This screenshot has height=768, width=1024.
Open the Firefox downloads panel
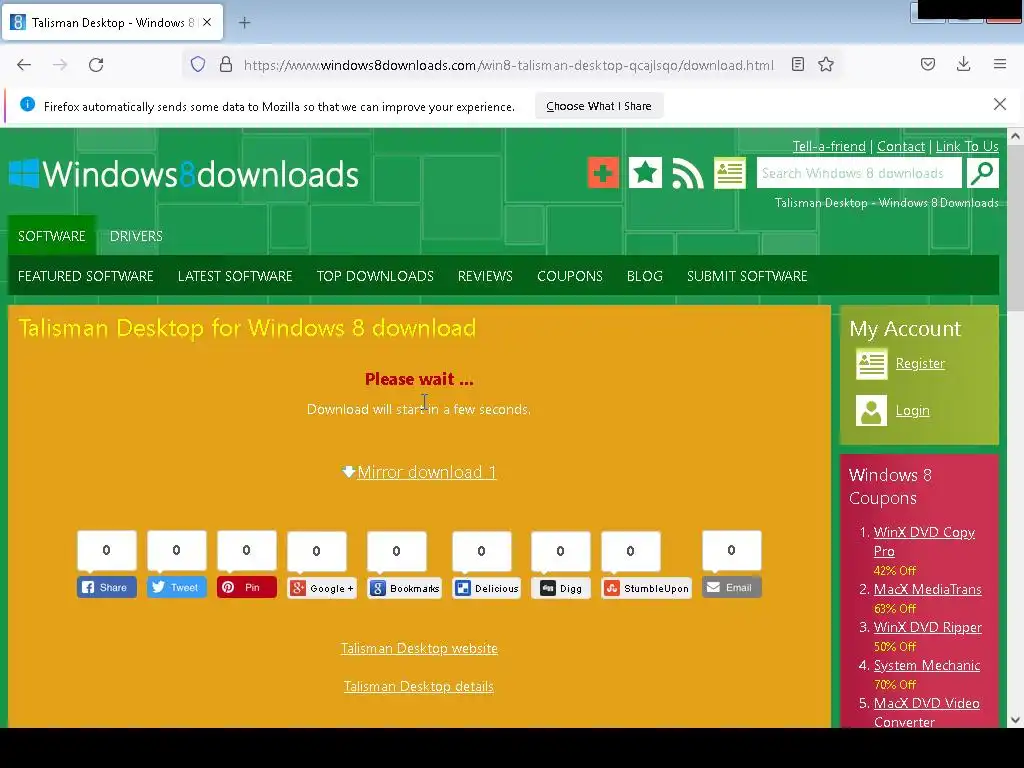pyautogui.click(x=963, y=64)
